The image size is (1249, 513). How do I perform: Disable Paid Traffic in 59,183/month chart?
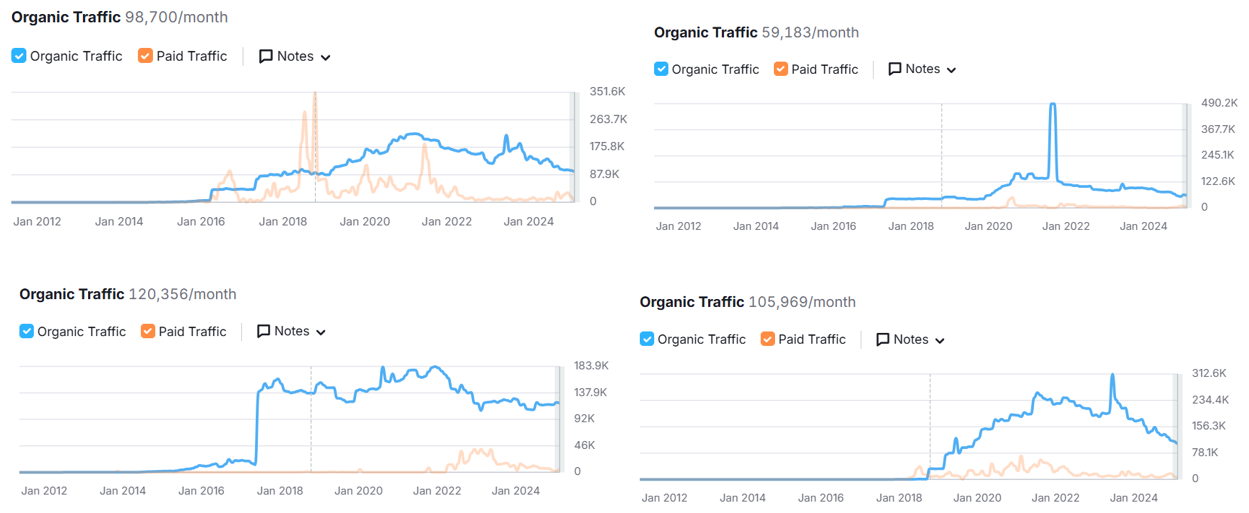[781, 69]
